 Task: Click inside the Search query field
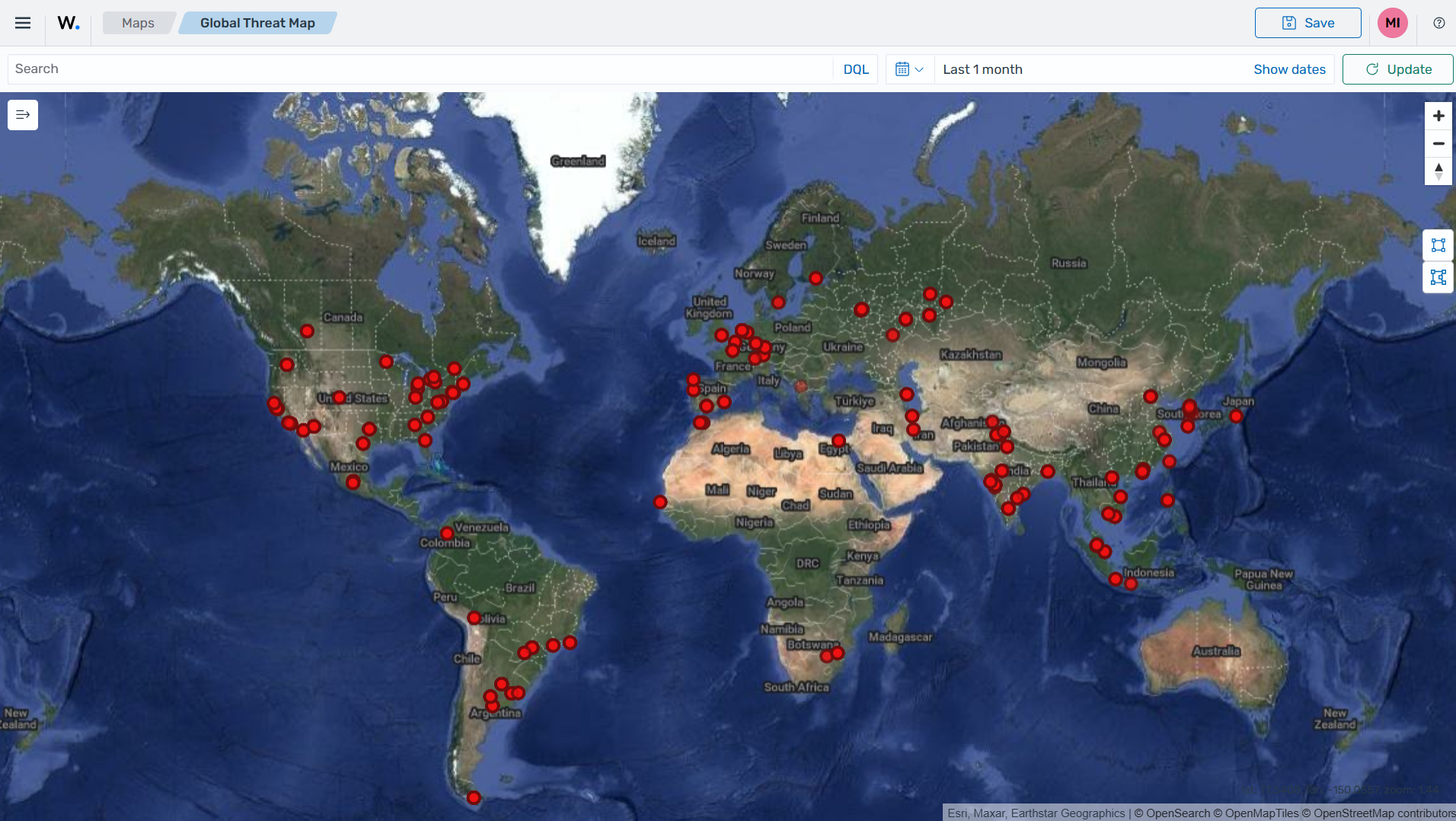pos(305,69)
